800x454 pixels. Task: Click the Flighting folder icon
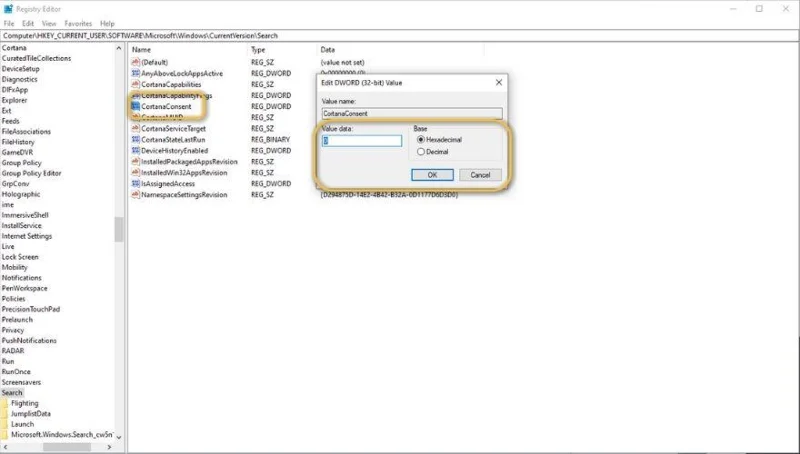click(5, 403)
